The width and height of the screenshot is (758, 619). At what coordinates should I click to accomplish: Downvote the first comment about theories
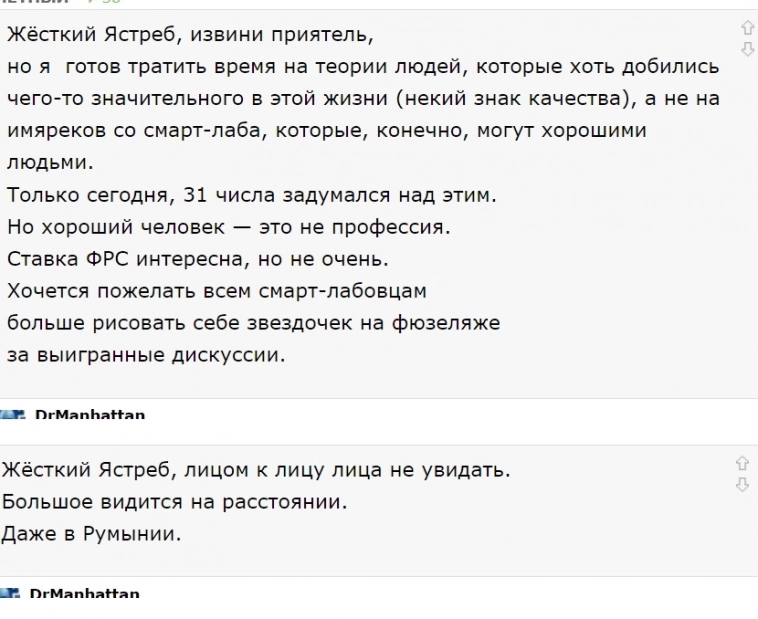click(x=742, y=46)
